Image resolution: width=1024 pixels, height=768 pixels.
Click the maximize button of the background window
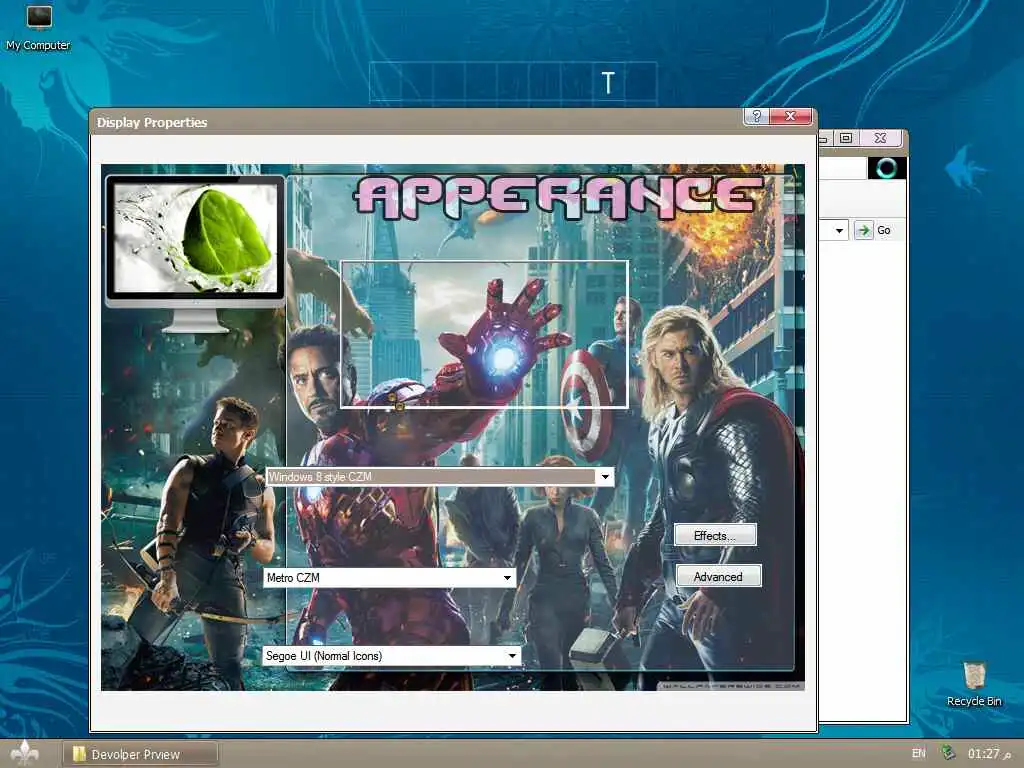click(x=846, y=138)
